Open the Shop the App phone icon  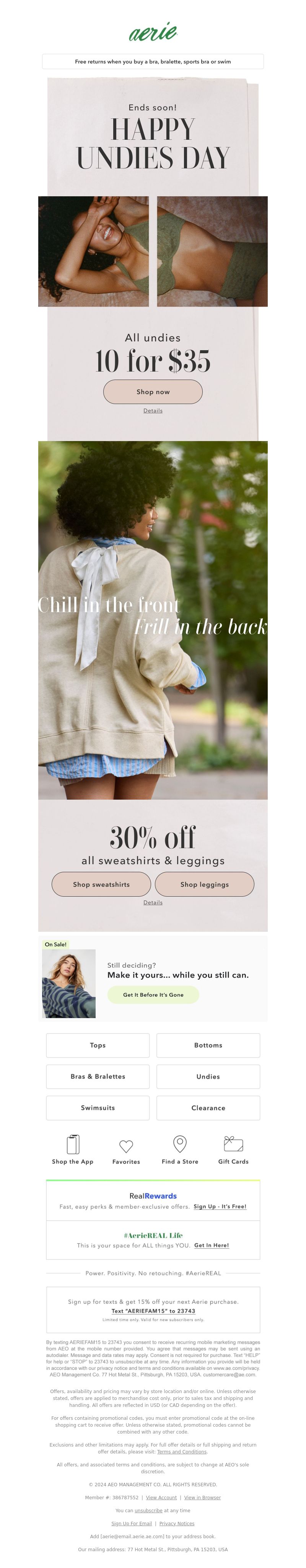click(73, 1144)
